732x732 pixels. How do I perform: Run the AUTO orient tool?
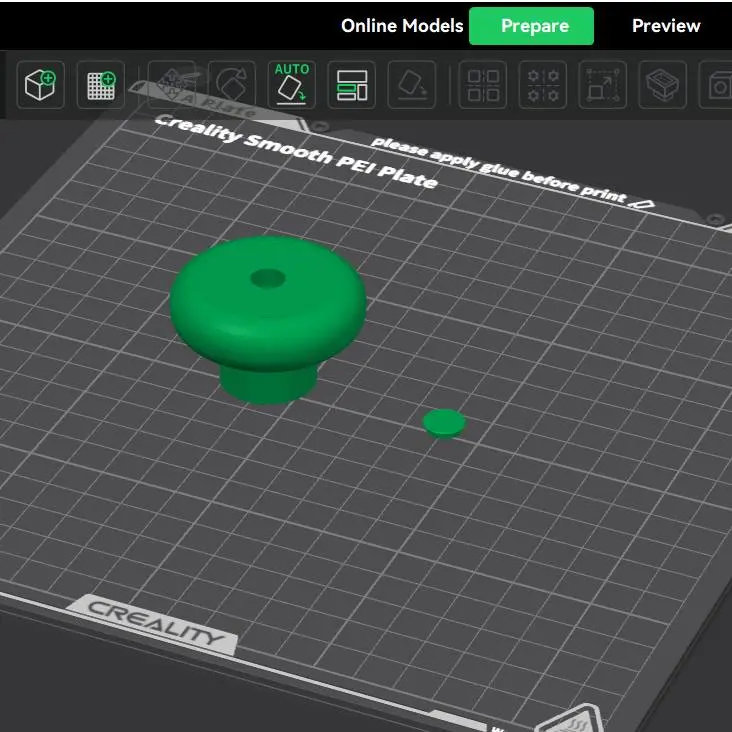coord(292,85)
